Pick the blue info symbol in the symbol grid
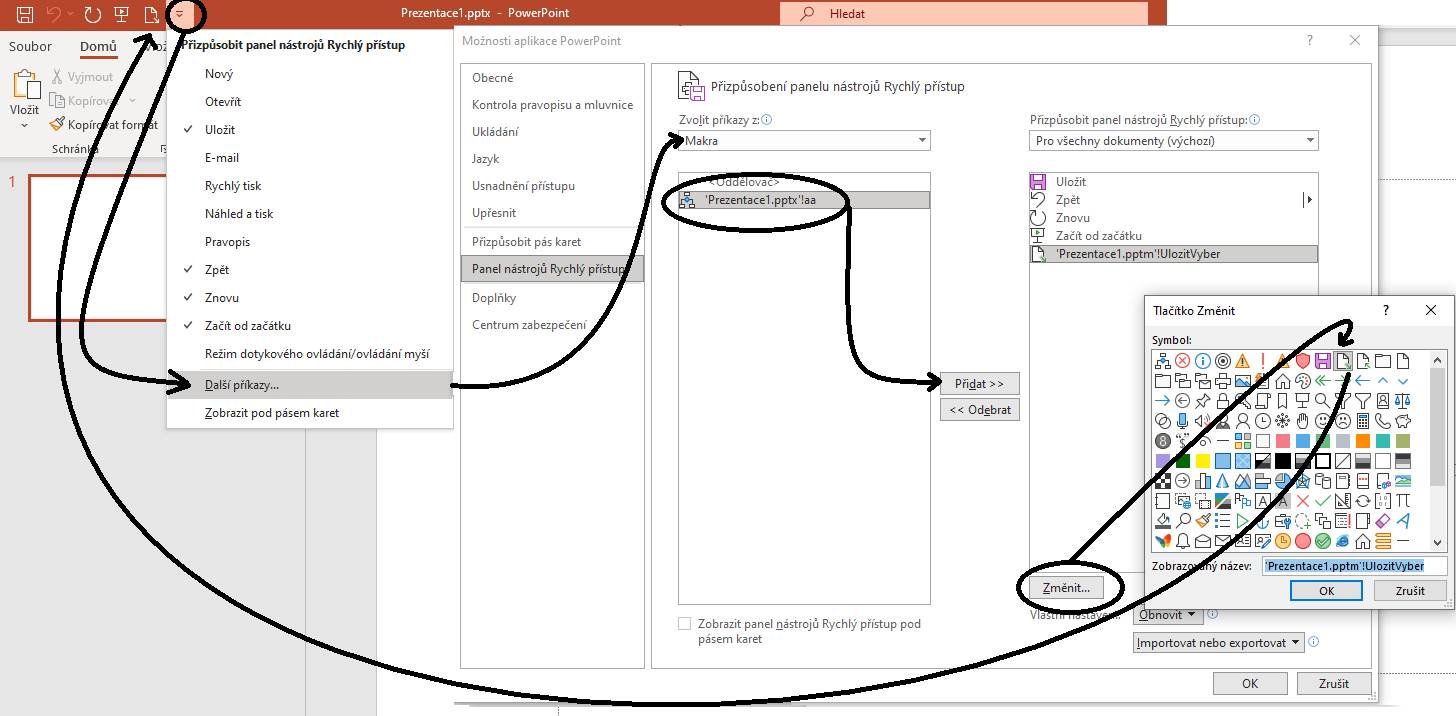 (1202, 361)
